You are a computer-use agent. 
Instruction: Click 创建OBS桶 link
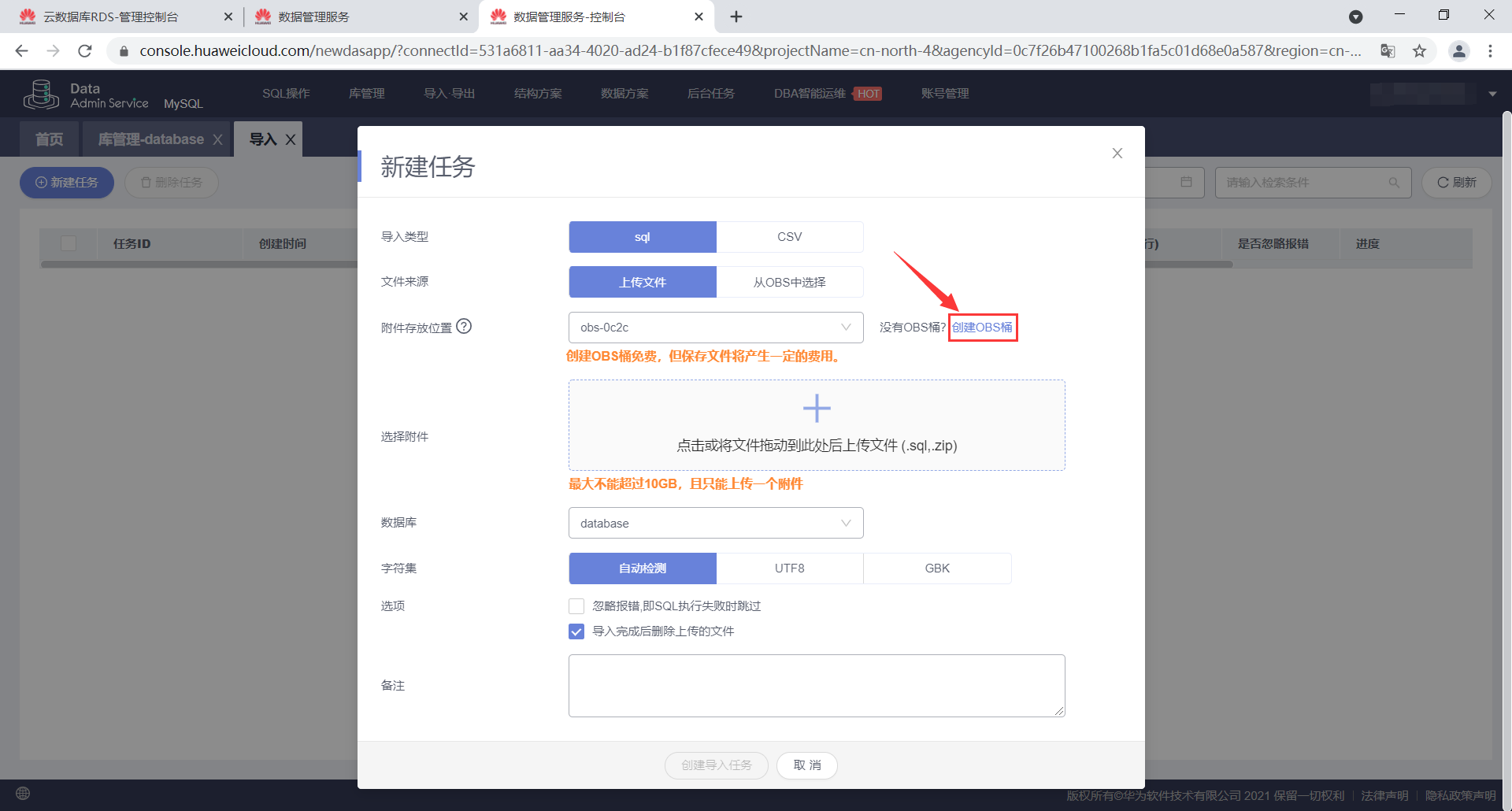[x=982, y=328]
